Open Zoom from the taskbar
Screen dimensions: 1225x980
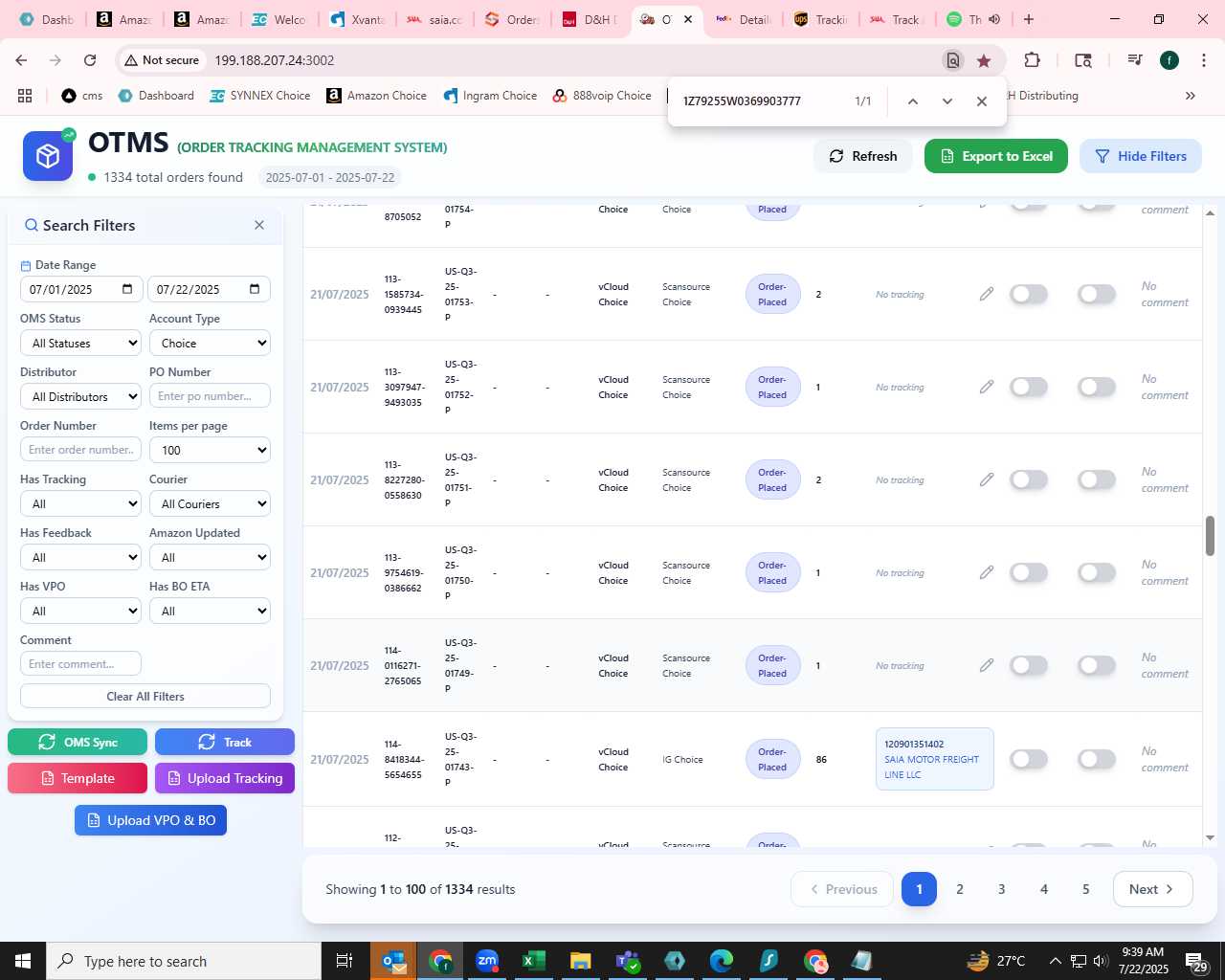pos(487,961)
